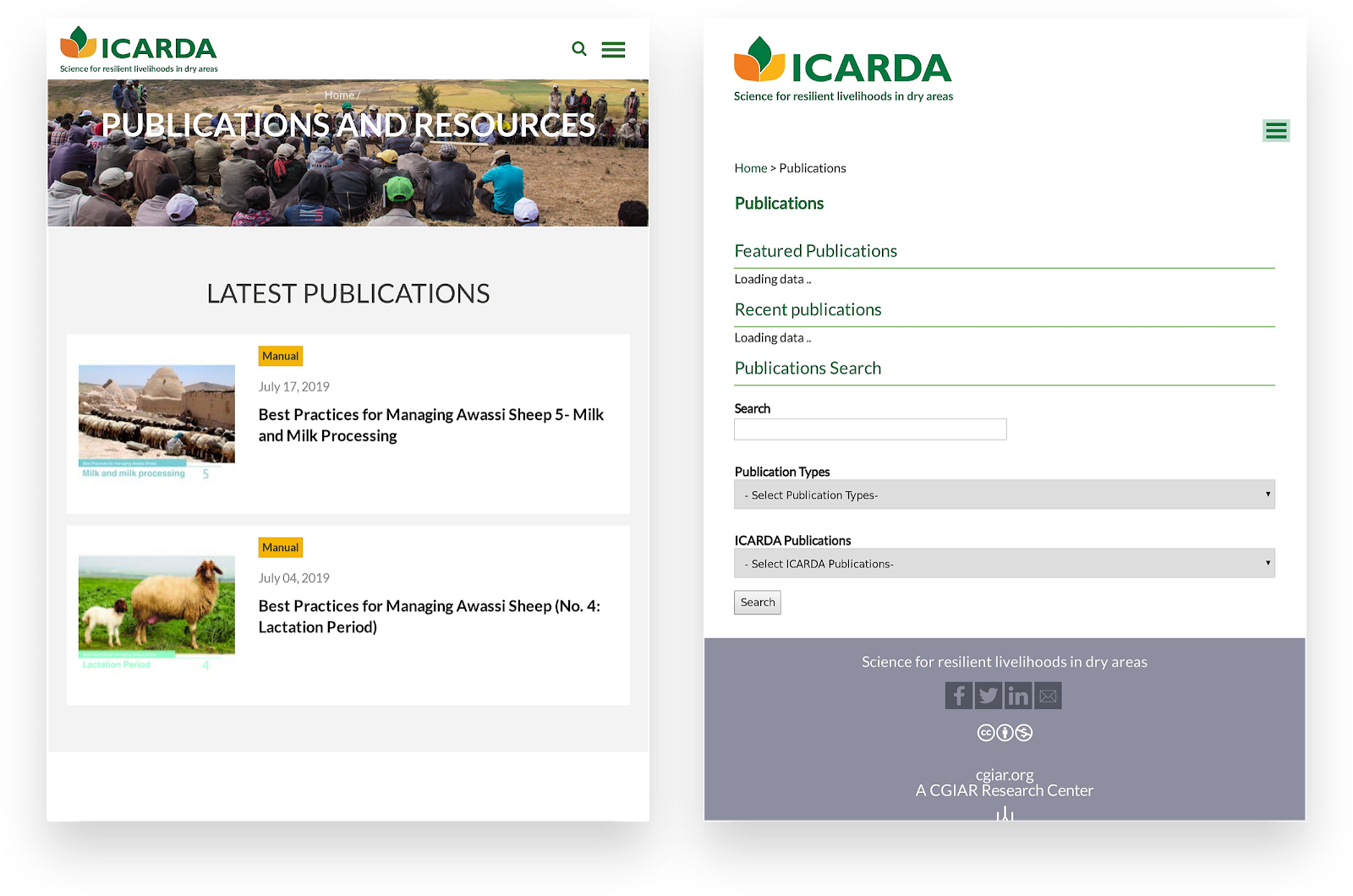1353x896 pixels.
Task: Click the CGIAR logo mark below footer text
Action: point(1004,813)
